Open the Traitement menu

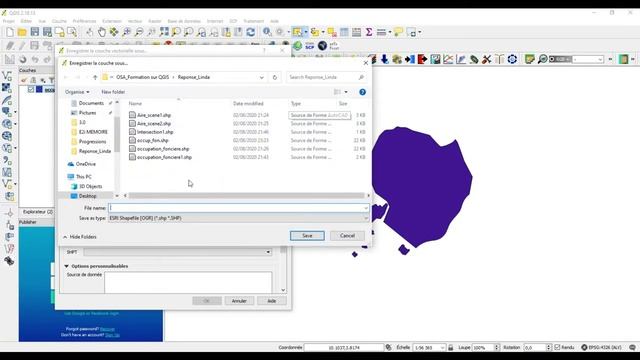[x=253, y=21]
